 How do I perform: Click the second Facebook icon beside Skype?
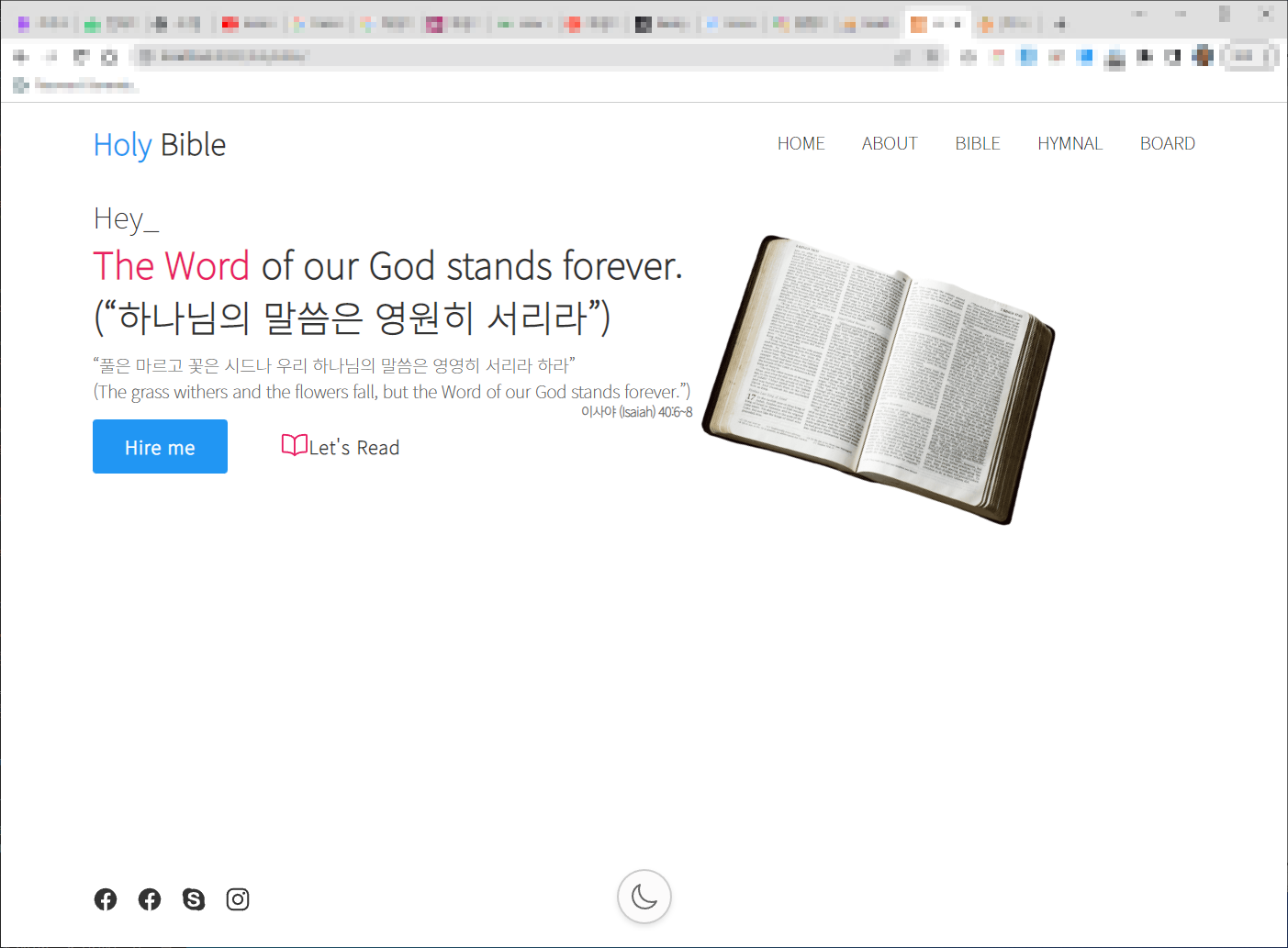point(150,899)
